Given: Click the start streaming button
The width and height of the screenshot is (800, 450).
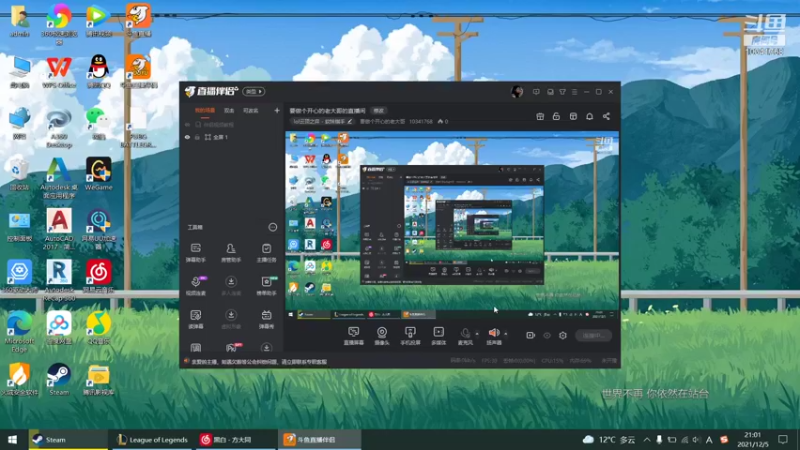Looking at the screenshot, I should [593, 335].
